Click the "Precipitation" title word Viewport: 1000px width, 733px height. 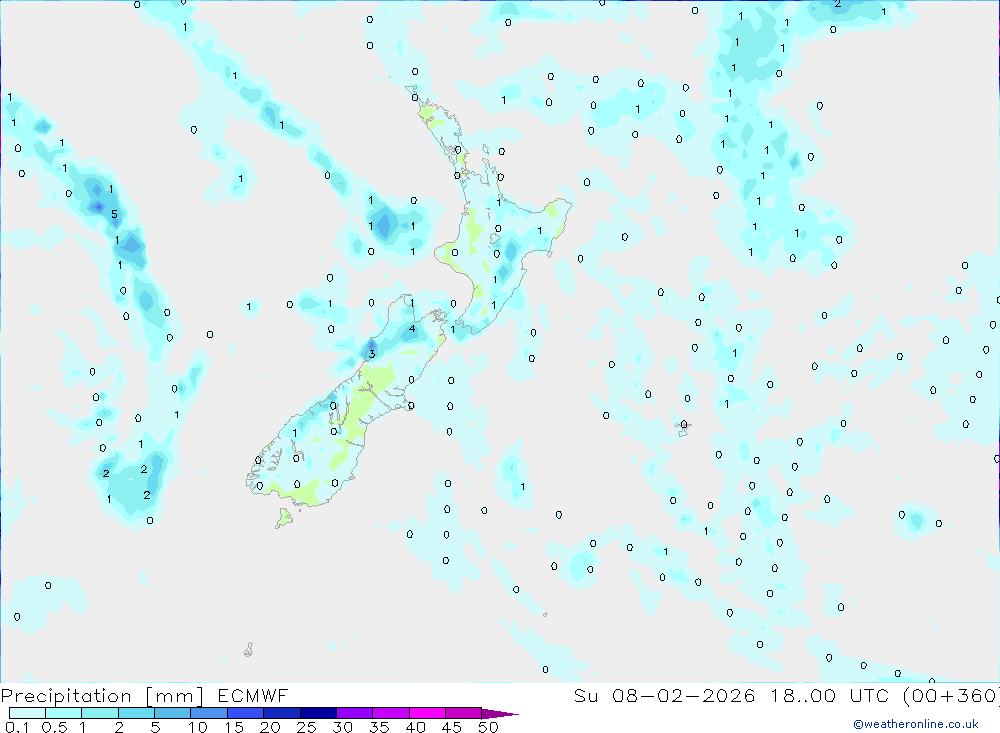(66, 696)
